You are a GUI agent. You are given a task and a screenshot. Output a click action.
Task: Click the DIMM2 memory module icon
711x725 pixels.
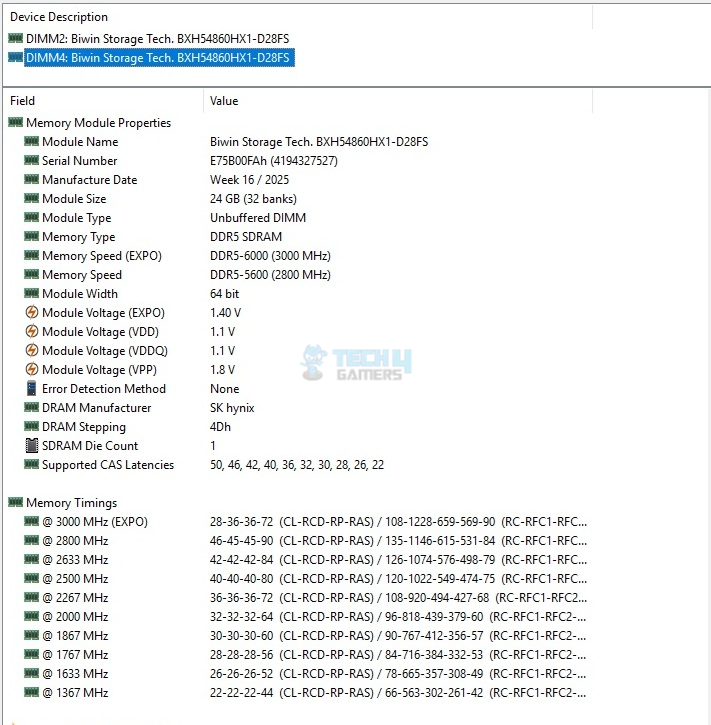16,38
